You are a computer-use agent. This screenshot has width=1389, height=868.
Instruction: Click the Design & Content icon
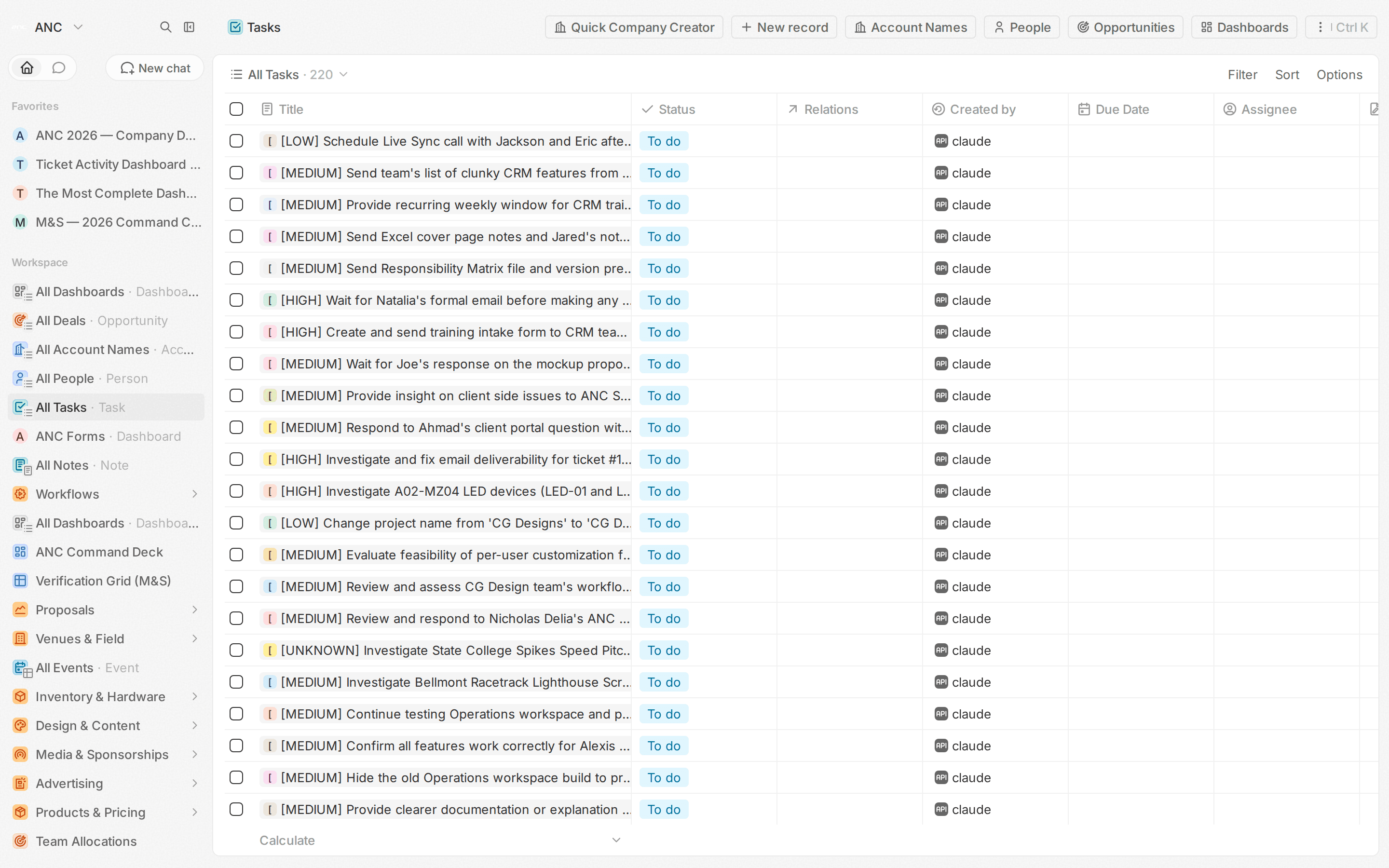pos(20,726)
